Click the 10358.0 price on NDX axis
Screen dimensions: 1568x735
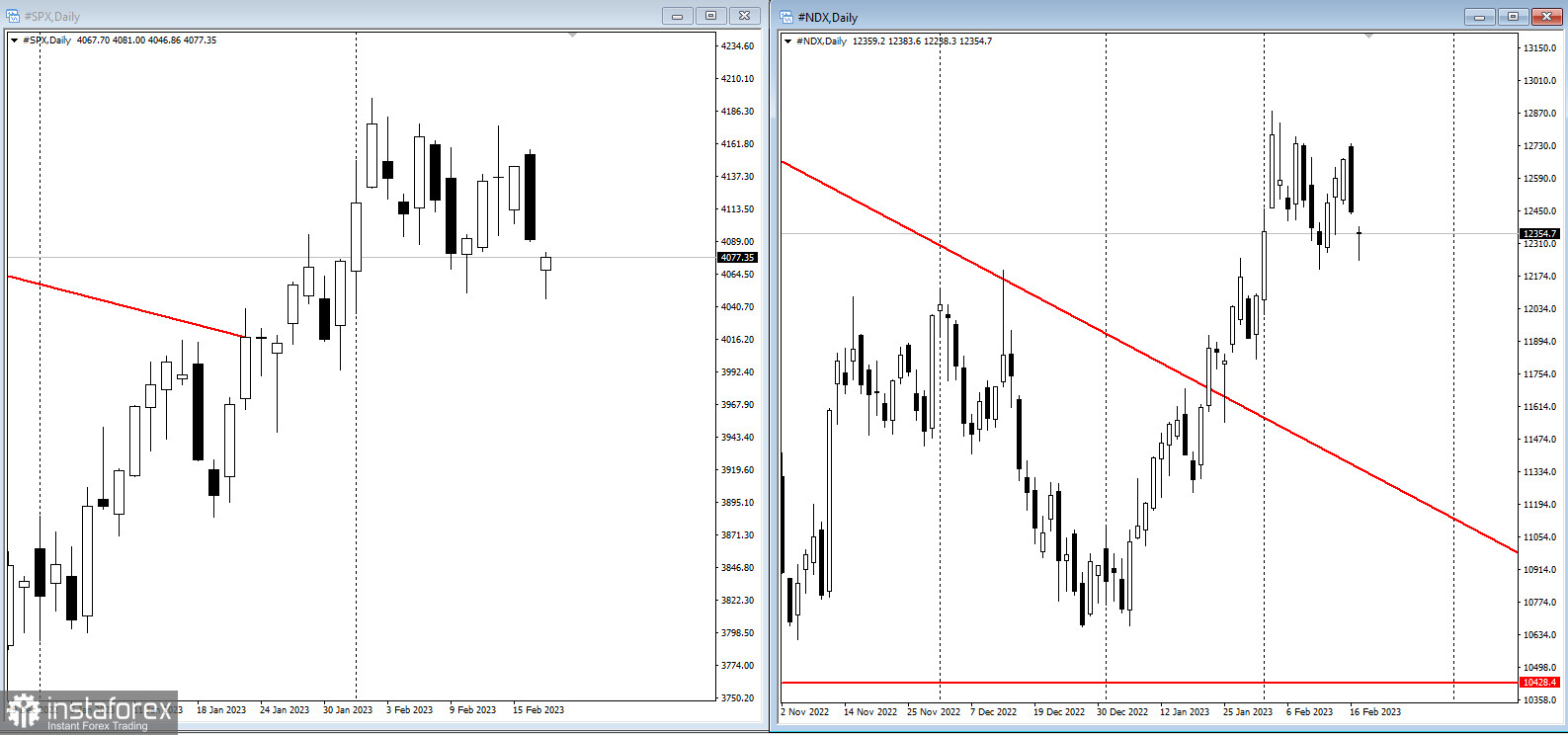[1539, 700]
